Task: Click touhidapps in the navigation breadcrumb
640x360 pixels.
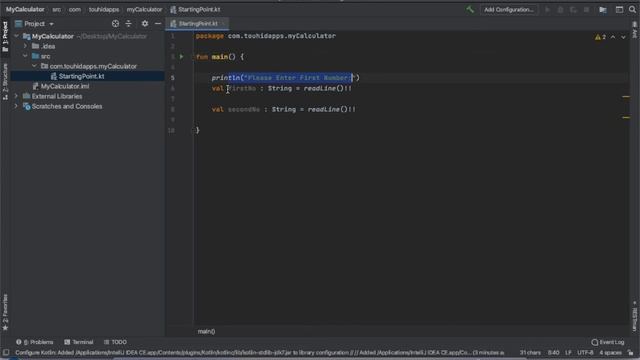Action: coord(104,9)
